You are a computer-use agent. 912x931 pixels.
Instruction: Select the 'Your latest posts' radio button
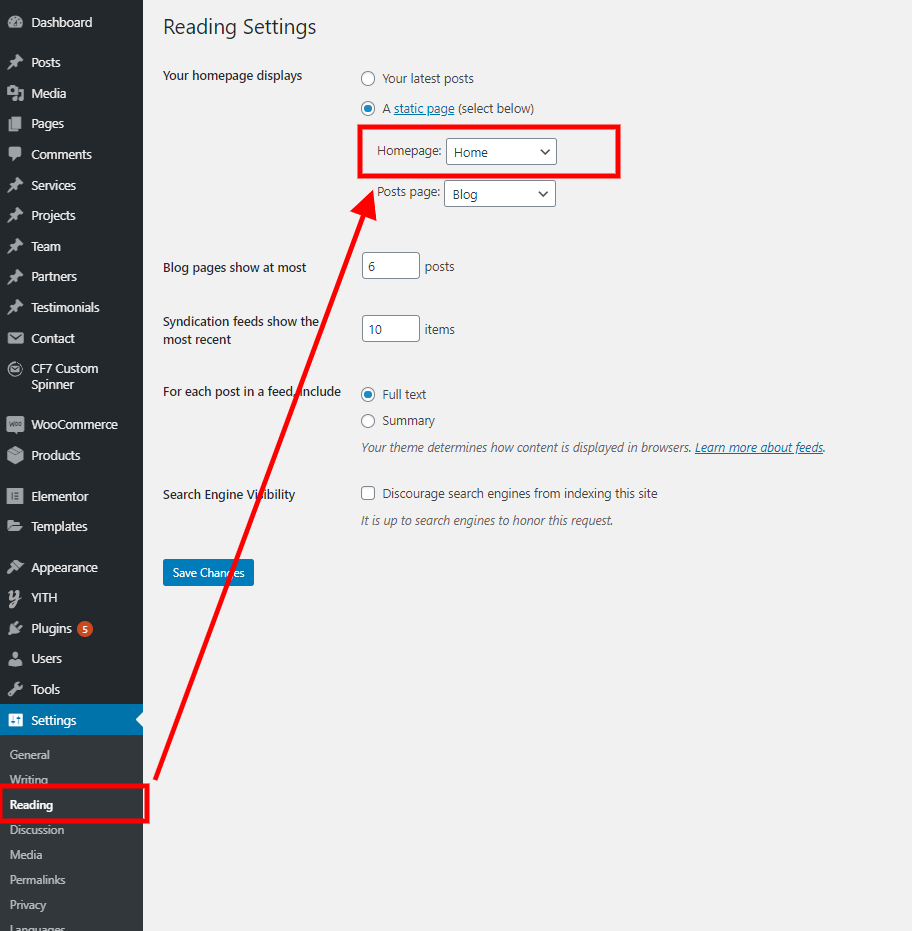tap(368, 78)
